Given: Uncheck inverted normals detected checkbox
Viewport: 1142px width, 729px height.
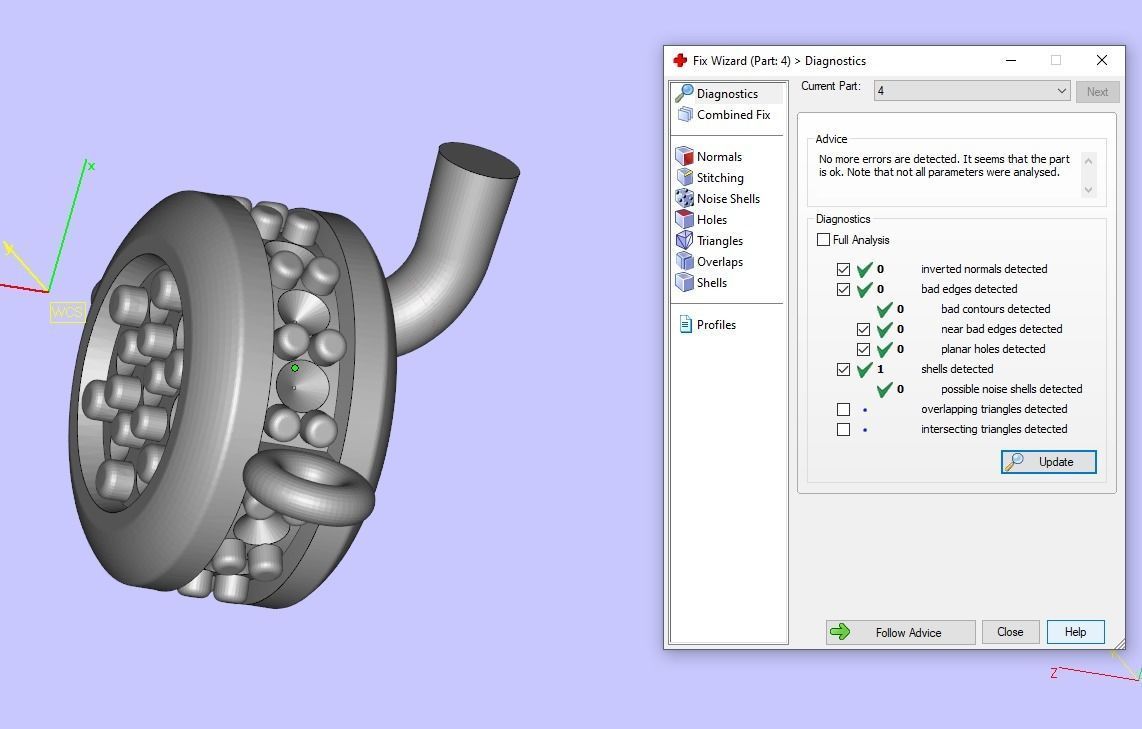Looking at the screenshot, I should pyautogui.click(x=843, y=269).
